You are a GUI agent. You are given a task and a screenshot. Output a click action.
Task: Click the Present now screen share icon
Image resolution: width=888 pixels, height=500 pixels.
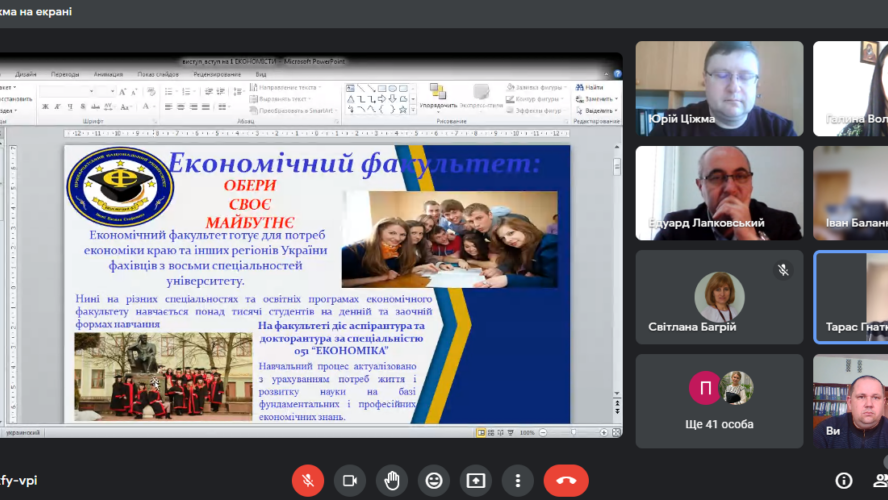pyautogui.click(x=476, y=480)
